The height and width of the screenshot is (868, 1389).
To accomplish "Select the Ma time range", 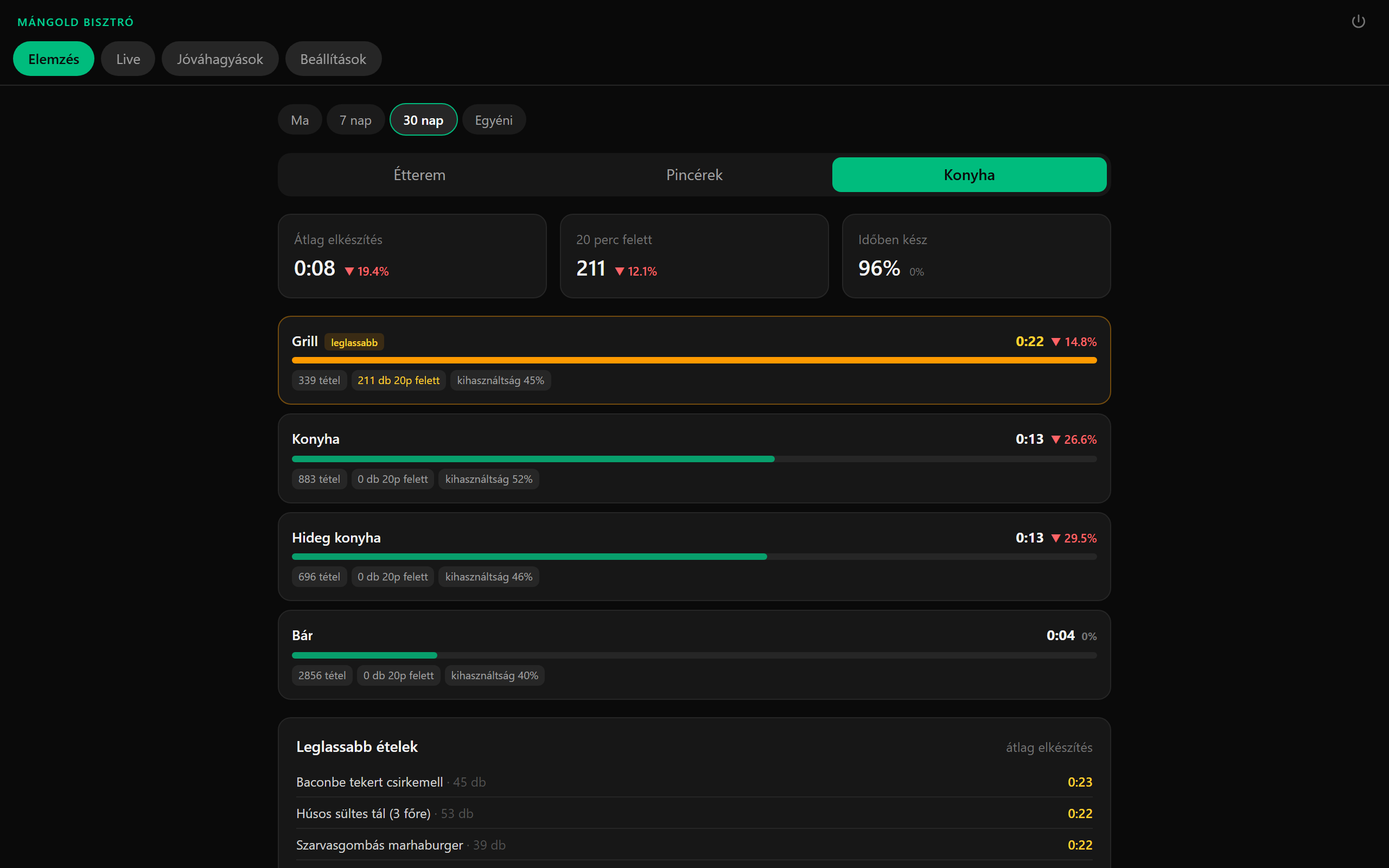I will tap(300, 120).
